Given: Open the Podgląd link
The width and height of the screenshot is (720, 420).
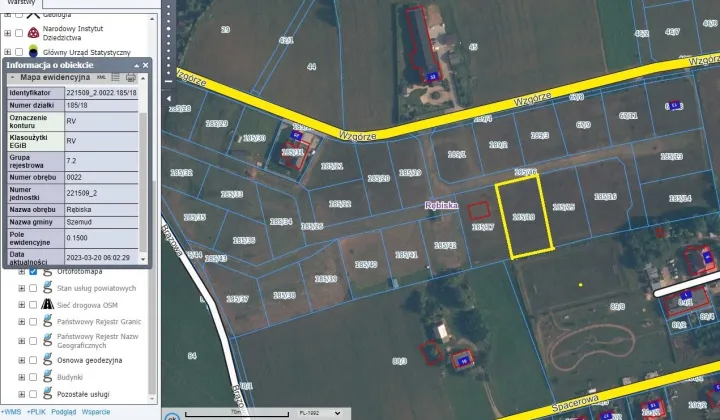Looking at the screenshot, I should [63, 412].
